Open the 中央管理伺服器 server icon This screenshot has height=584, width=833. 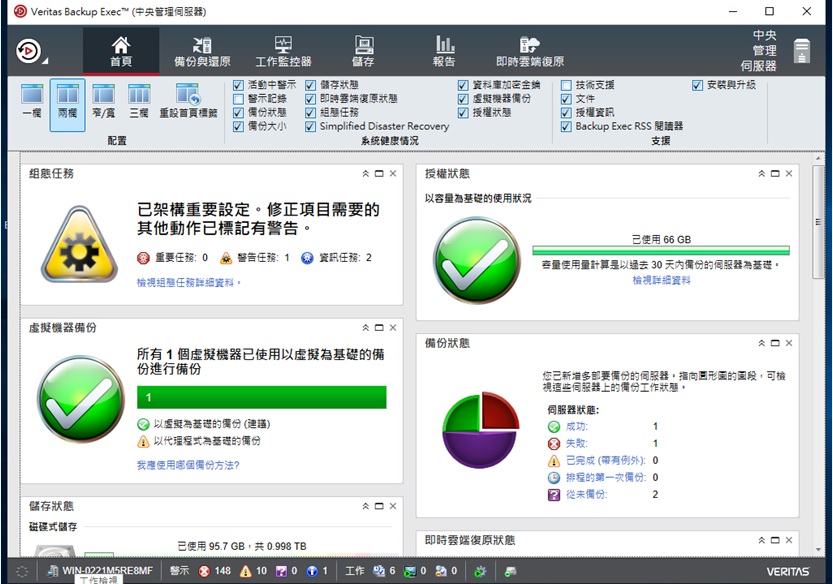click(x=802, y=51)
